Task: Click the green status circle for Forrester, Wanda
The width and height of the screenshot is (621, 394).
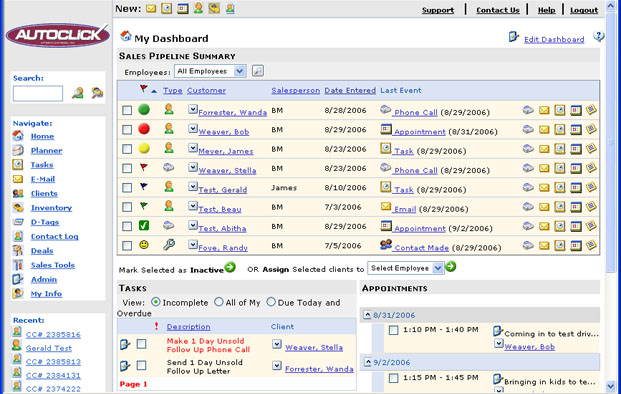Action: [144, 109]
